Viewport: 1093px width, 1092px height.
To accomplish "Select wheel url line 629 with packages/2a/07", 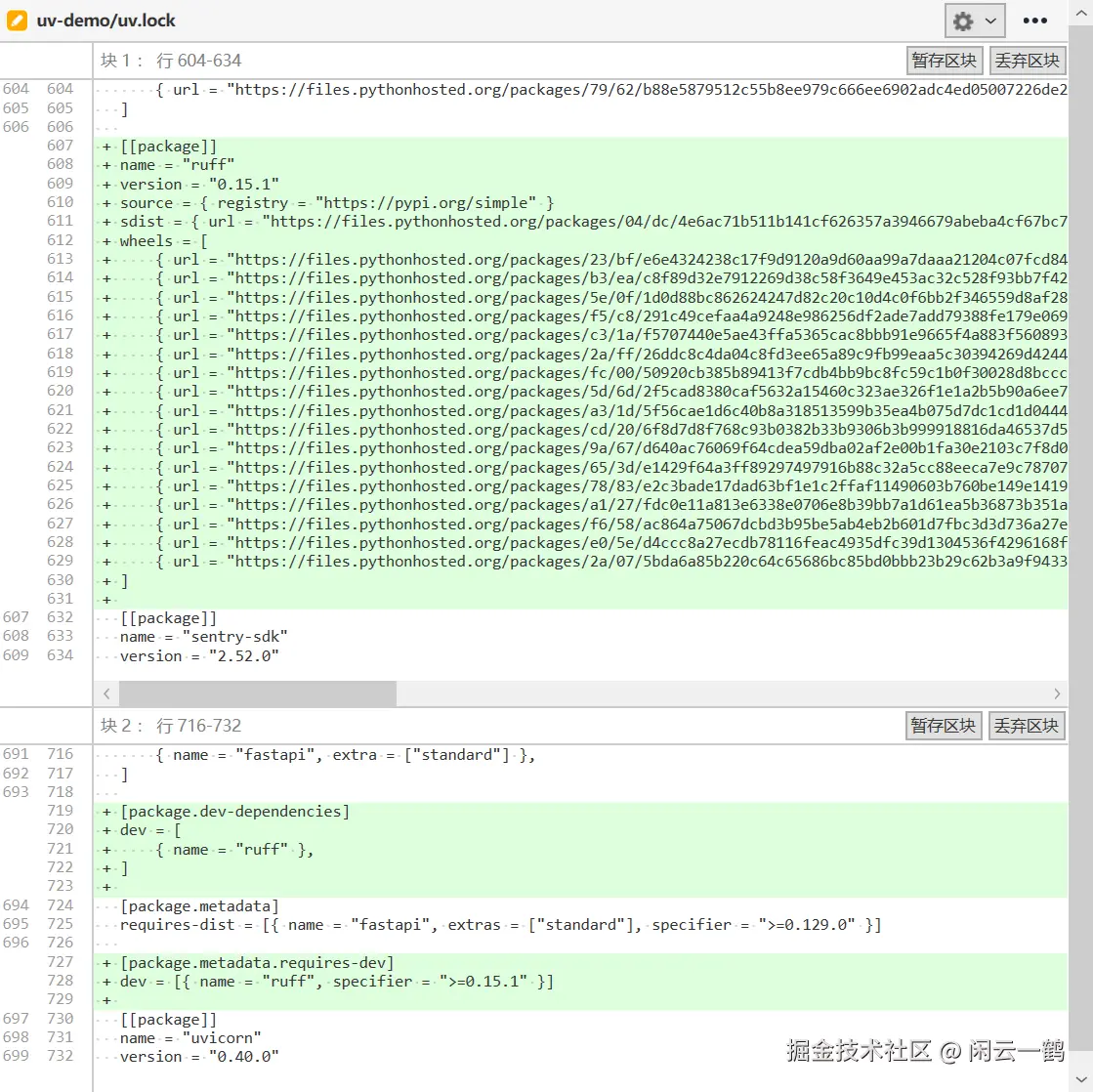I will [580, 562].
